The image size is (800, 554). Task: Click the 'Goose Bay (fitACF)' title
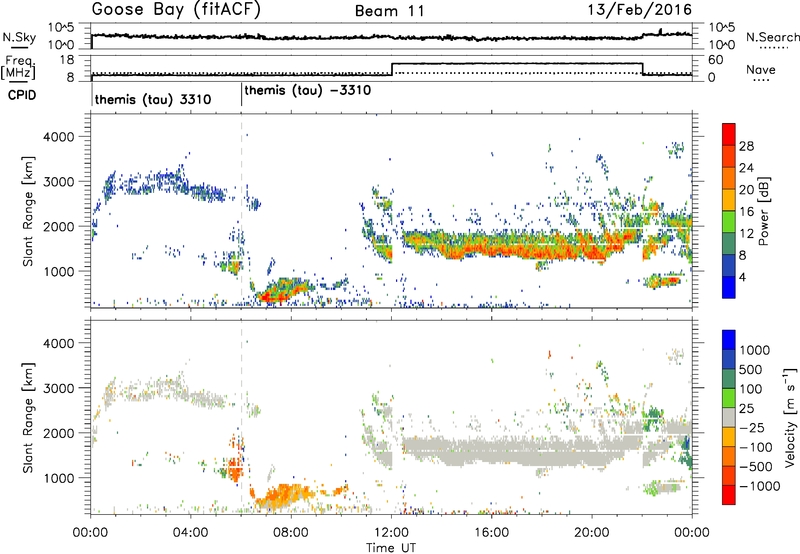(x=176, y=10)
